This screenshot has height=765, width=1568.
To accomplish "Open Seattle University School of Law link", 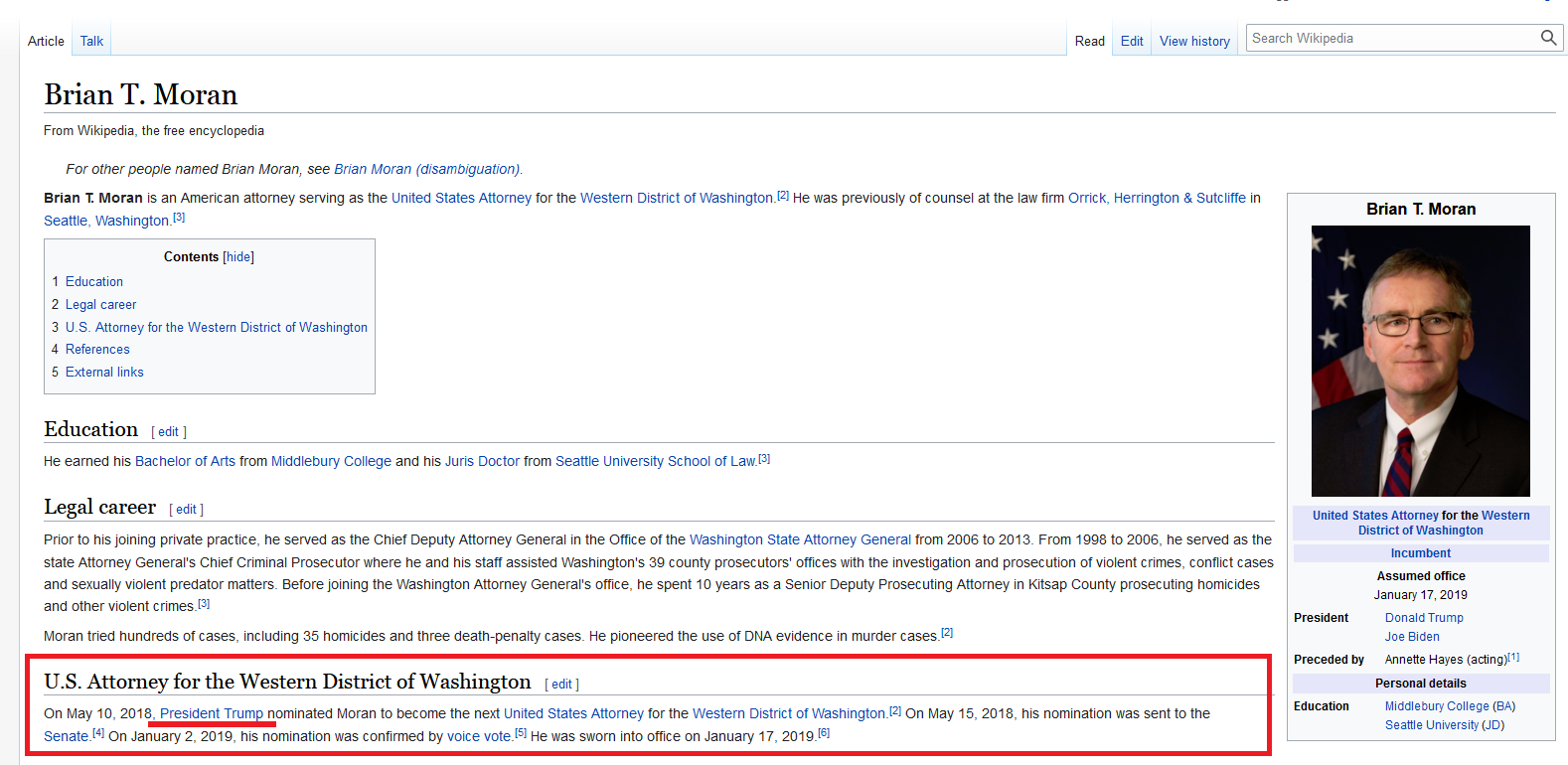I will (656, 461).
